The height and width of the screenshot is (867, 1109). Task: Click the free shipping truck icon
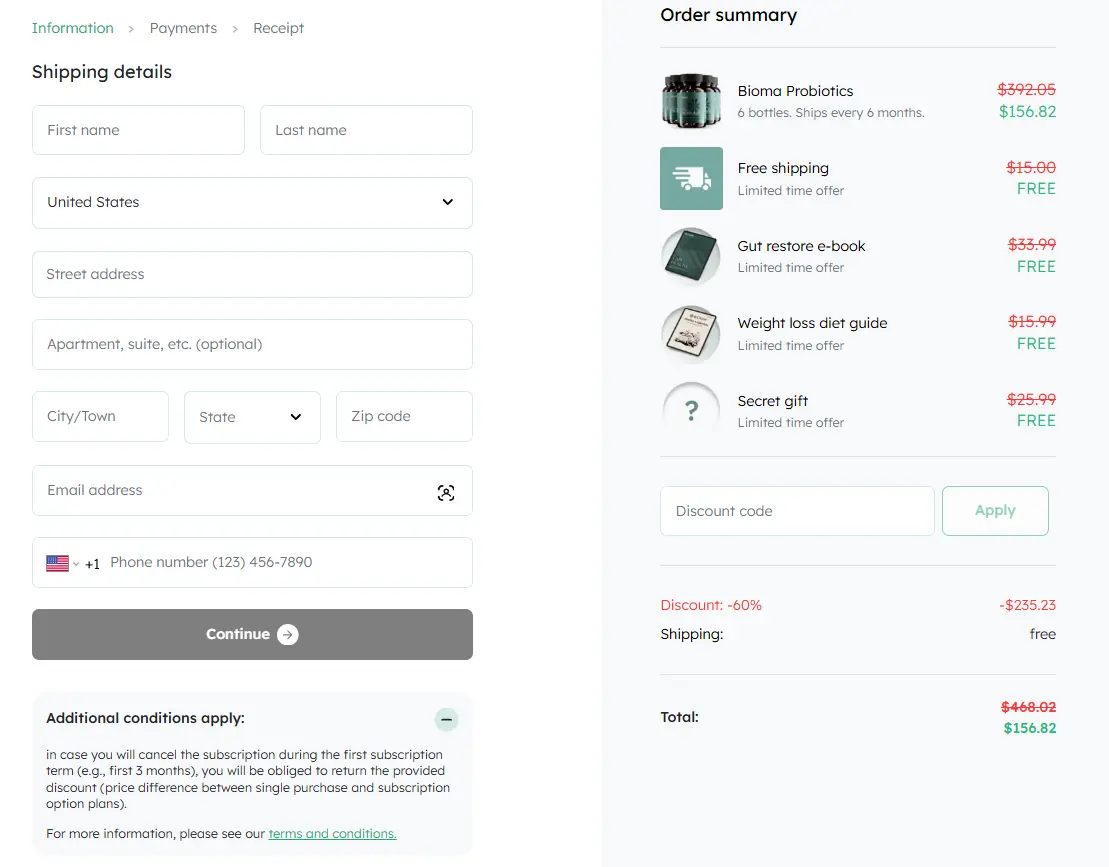click(691, 178)
